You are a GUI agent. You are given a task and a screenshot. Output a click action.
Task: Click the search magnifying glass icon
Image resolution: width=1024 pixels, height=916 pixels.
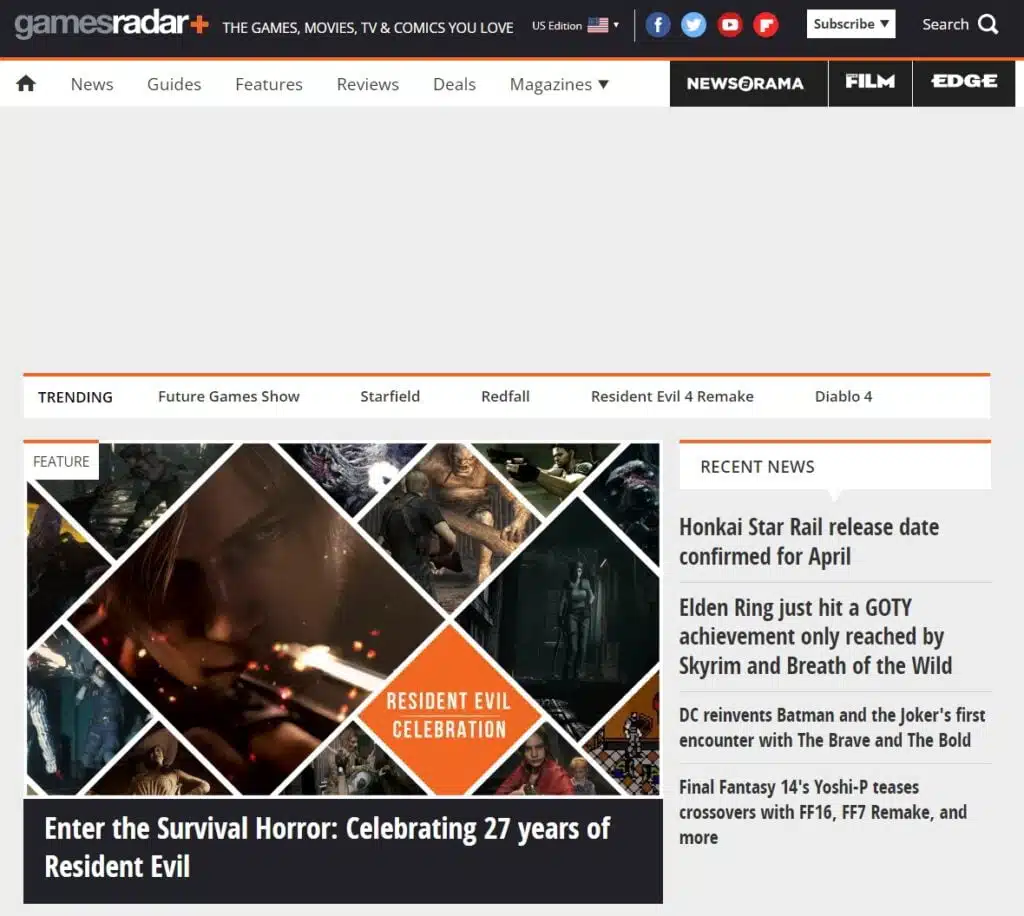[988, 25]
